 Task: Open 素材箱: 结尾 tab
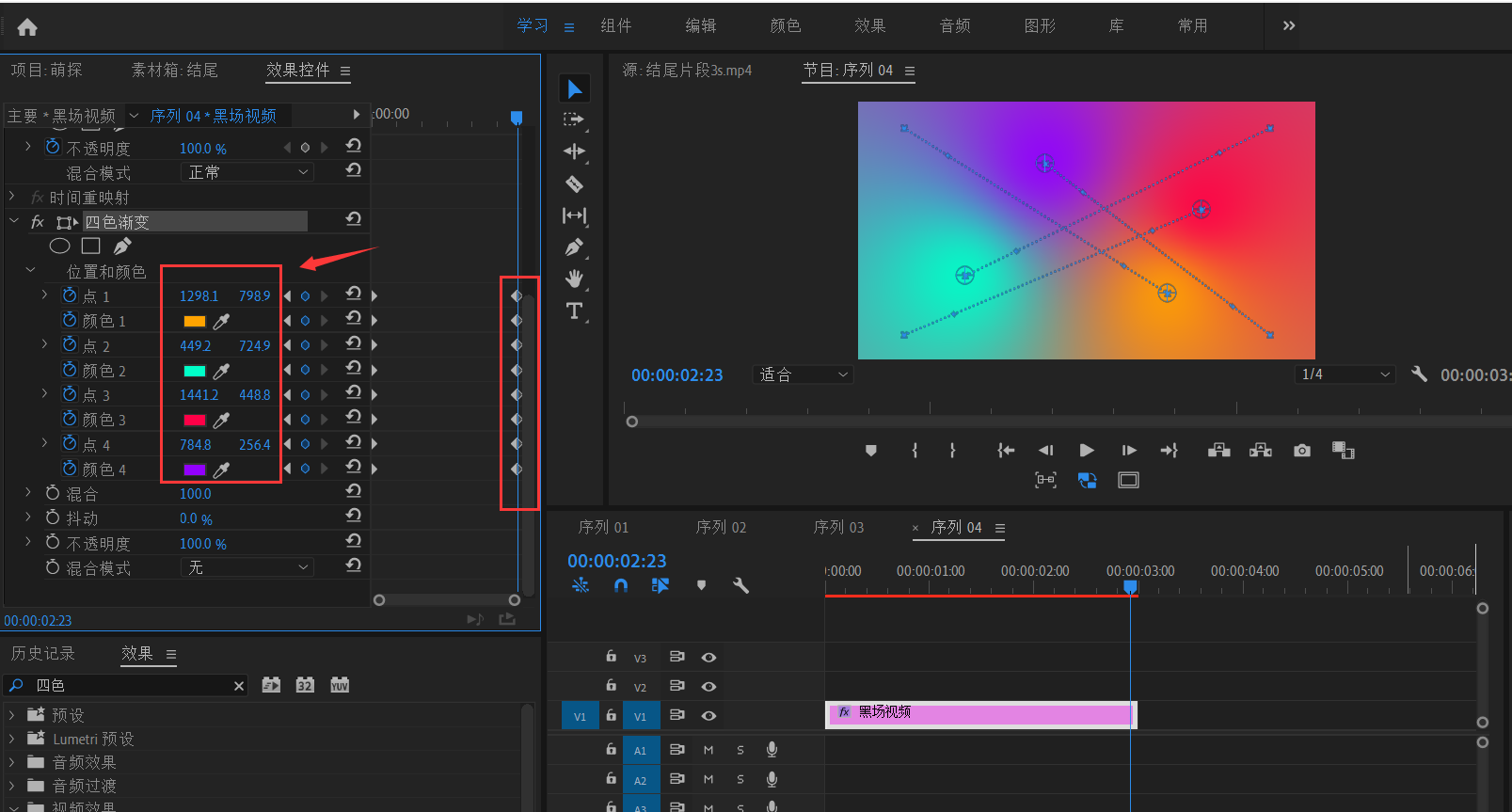[175, 70]
